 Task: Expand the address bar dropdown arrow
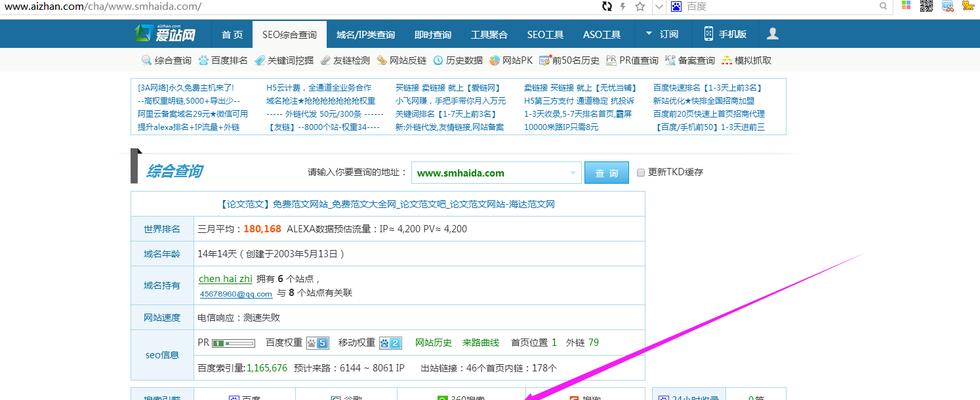[x=659, y=6]
